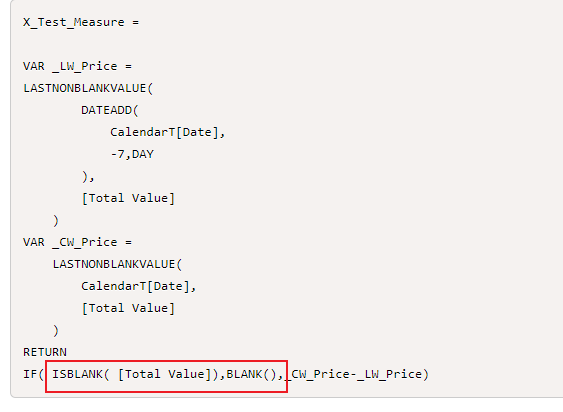
Task: Click 'CalendarT[Date],' under _CW_Price
Action: [139, 286]
